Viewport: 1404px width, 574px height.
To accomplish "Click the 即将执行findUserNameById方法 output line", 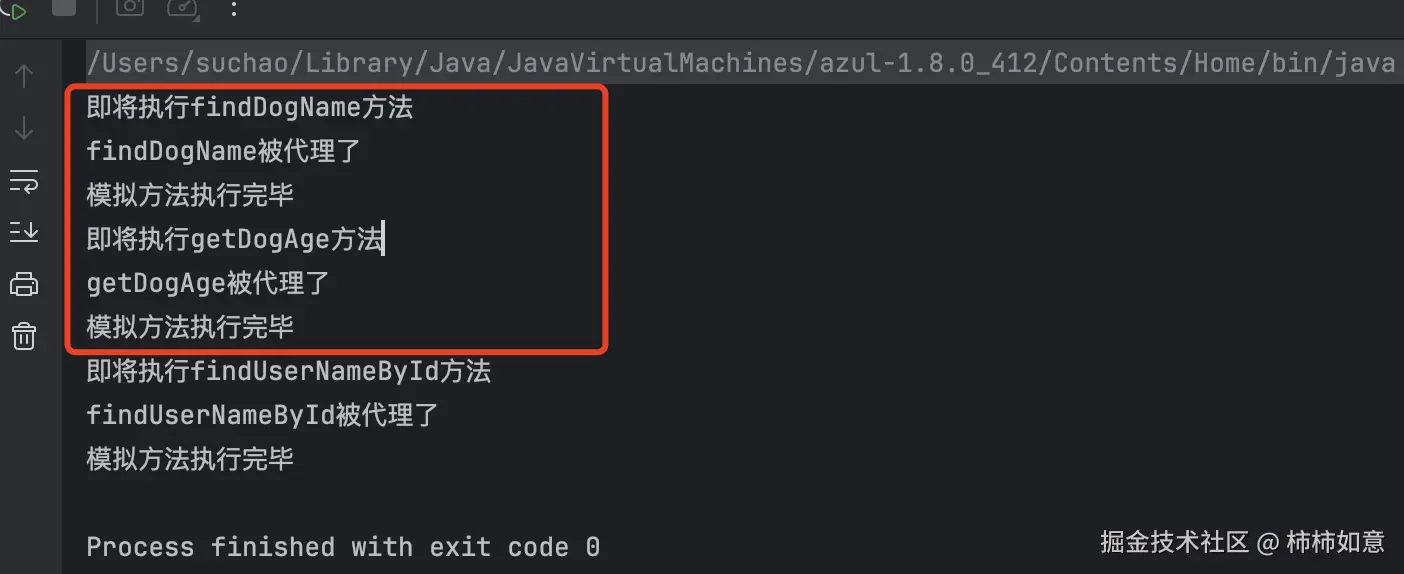I will point(289,372).
